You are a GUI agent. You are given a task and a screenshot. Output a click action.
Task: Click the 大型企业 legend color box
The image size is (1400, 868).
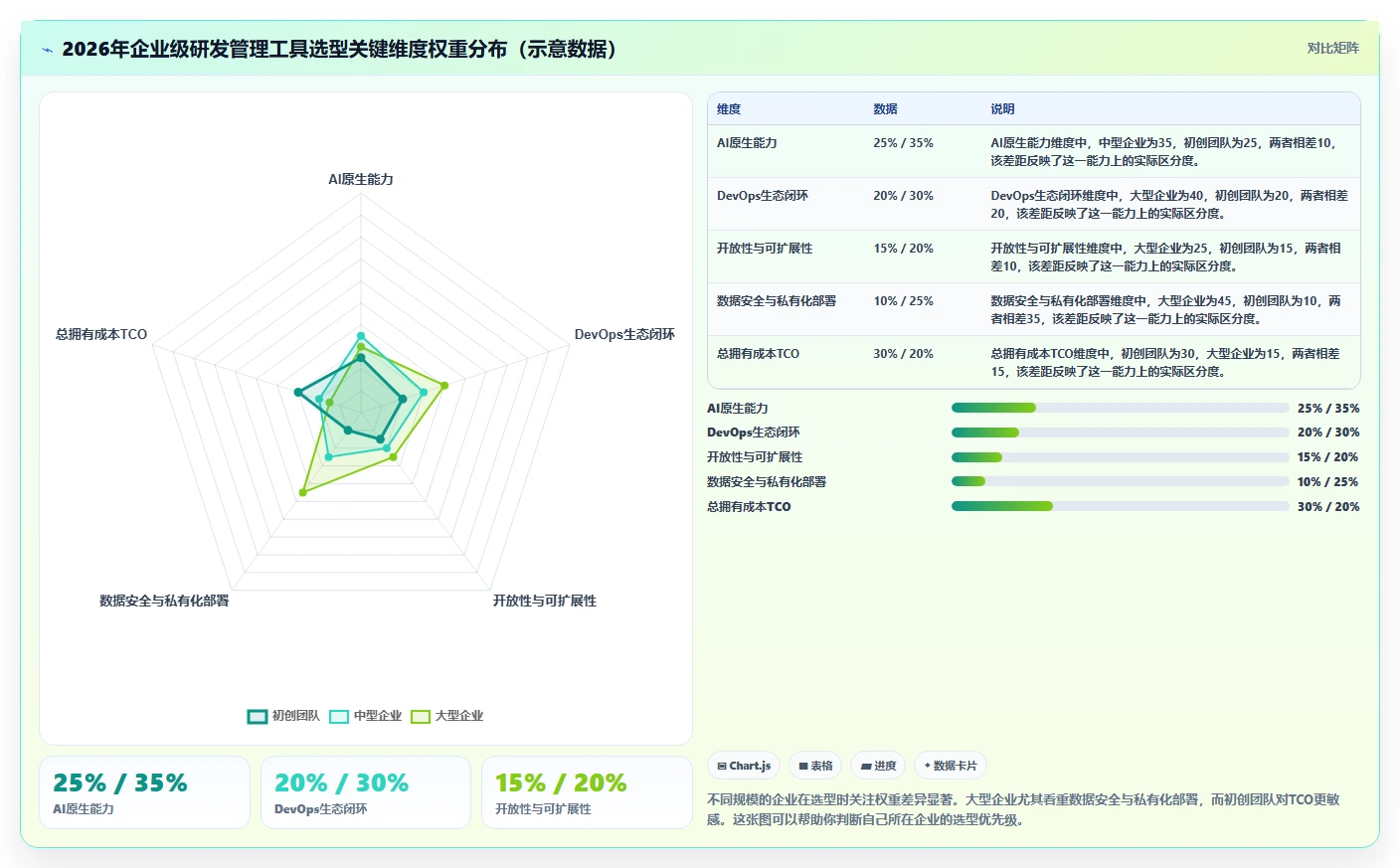pyautogui.click(x=421, y=717)
